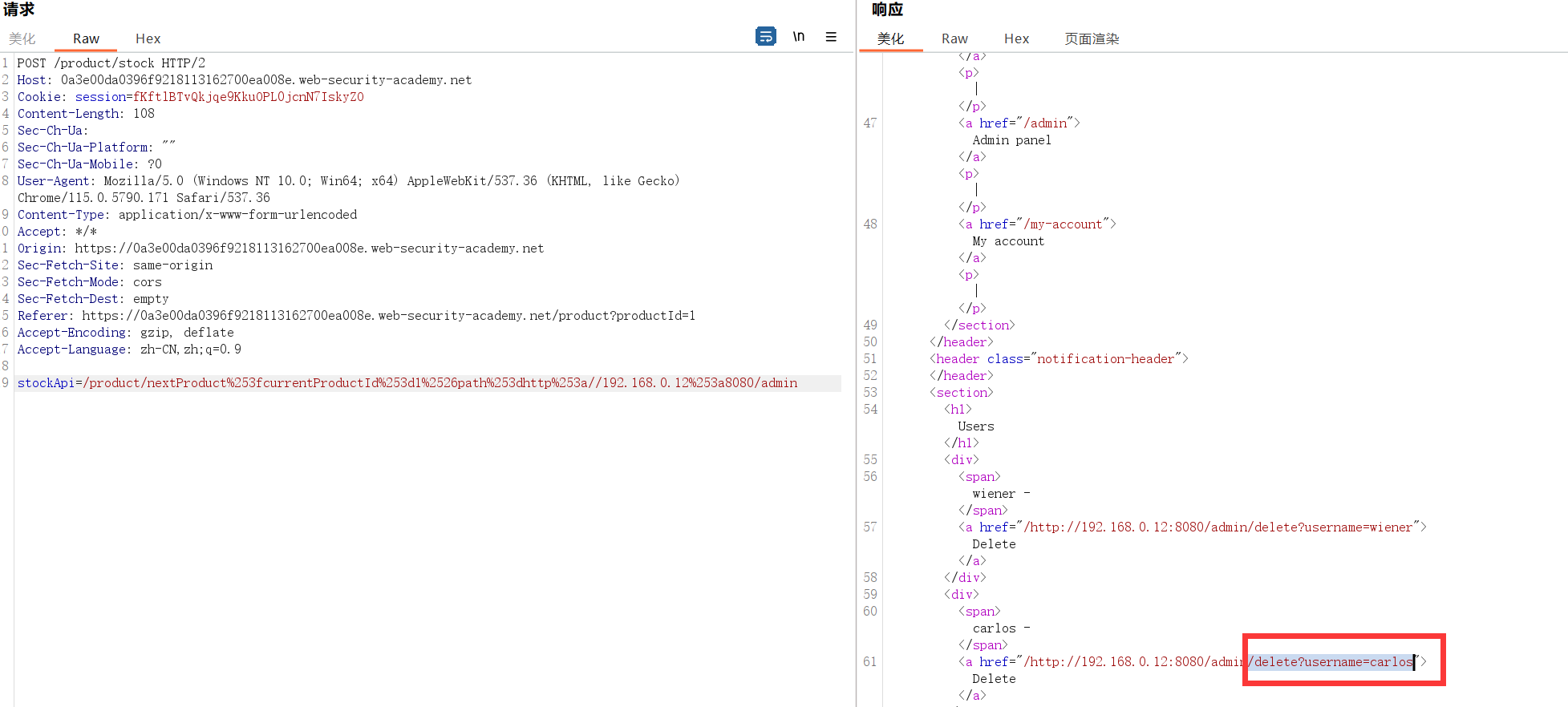Viewport: 1568px width, 707px height.
Task: Open the request panel hamburger menu
Action: (831, 37)
